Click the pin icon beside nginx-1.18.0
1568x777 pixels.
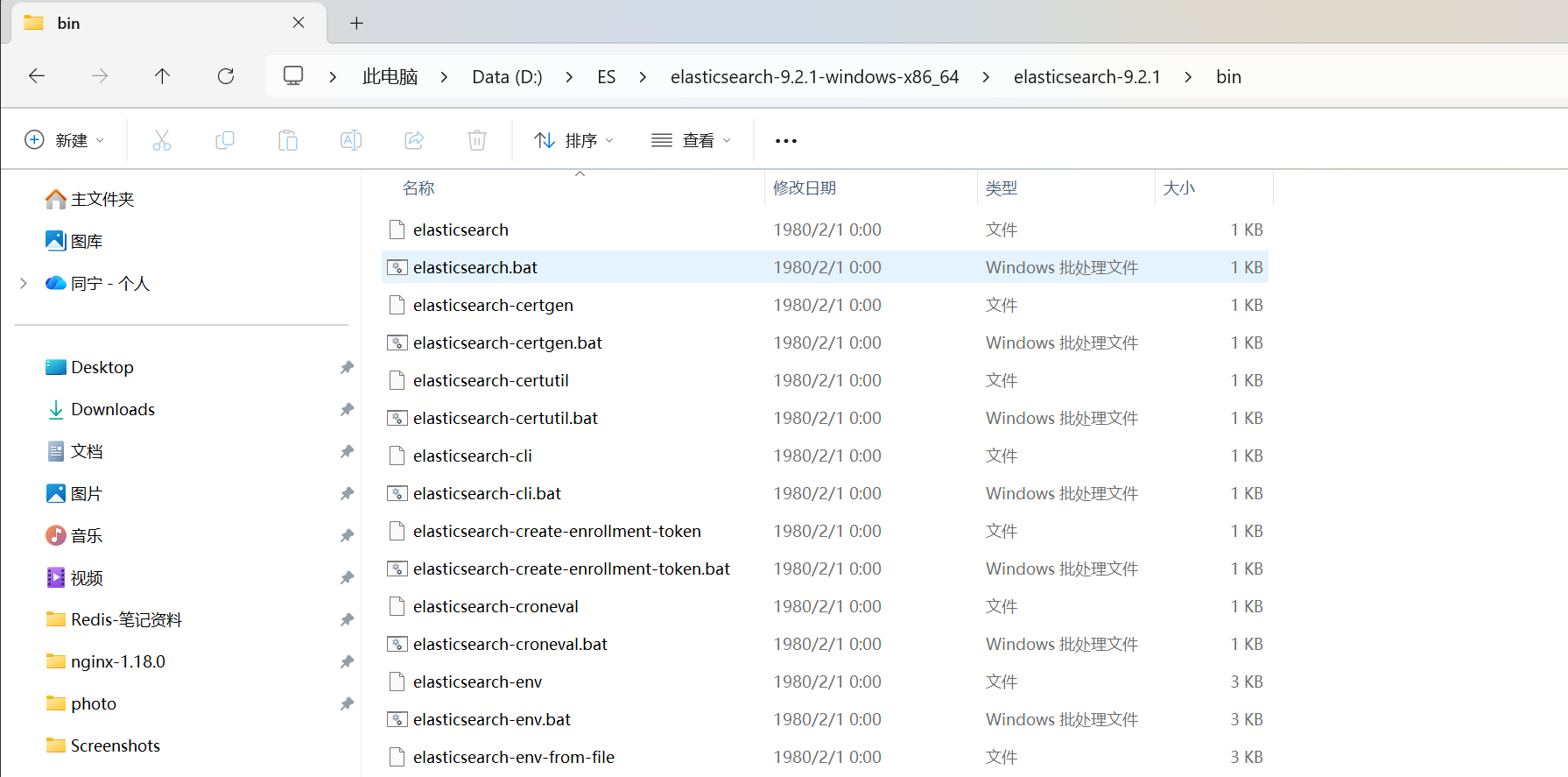coord(347,661)
